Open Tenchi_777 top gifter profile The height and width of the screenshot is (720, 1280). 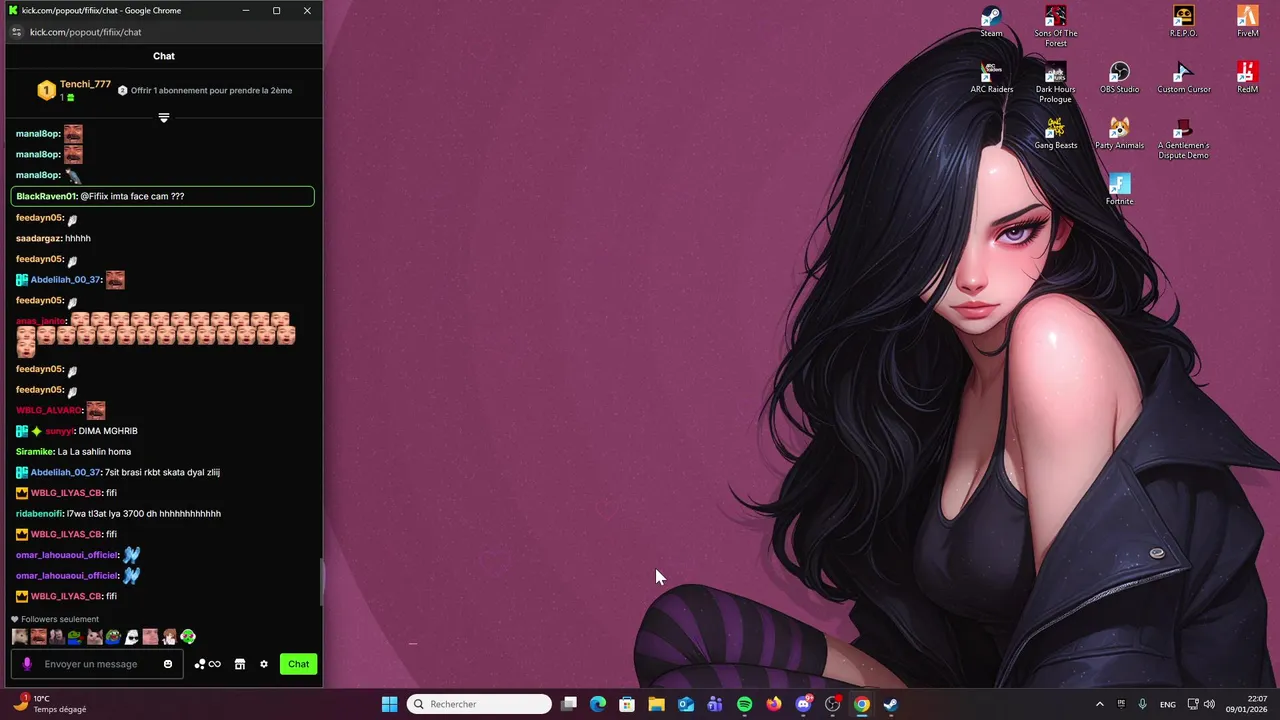(x=85, y=84)
